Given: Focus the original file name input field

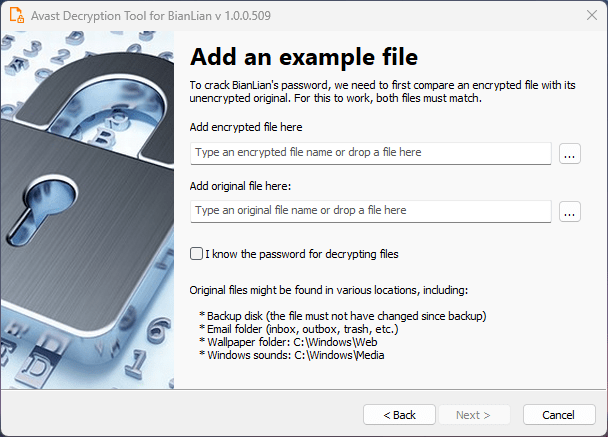Looking at the screenshot, I should (x=370, y=211).
